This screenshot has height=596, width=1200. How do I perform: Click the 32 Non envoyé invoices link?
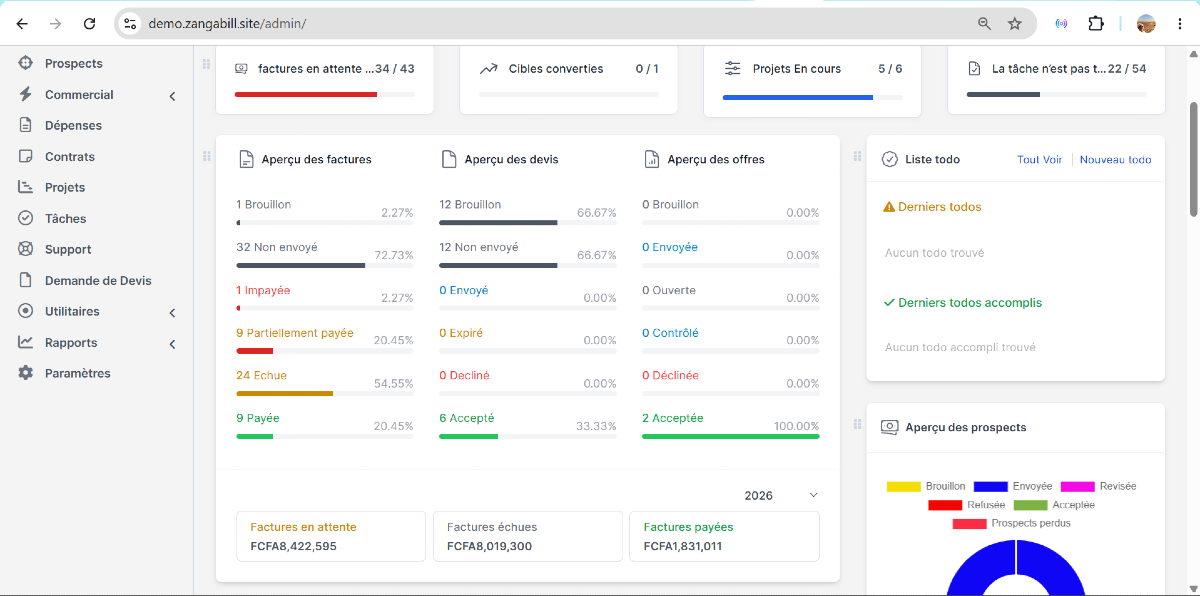coord(276,247)
